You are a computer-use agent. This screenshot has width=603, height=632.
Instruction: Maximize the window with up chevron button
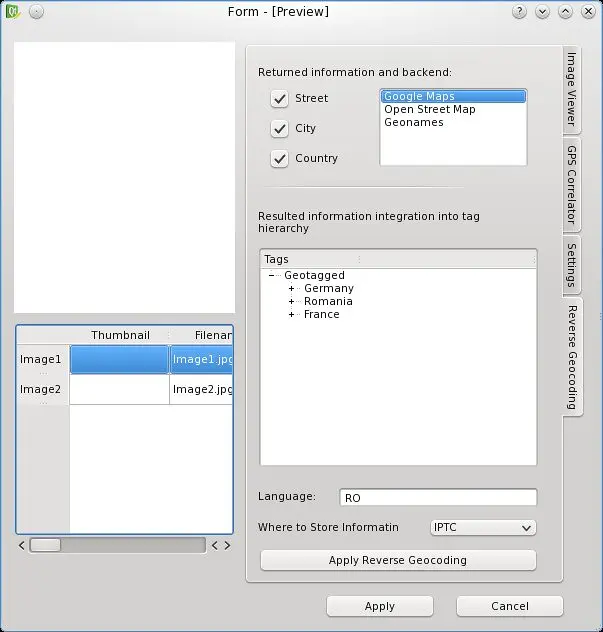coord(565,11)
